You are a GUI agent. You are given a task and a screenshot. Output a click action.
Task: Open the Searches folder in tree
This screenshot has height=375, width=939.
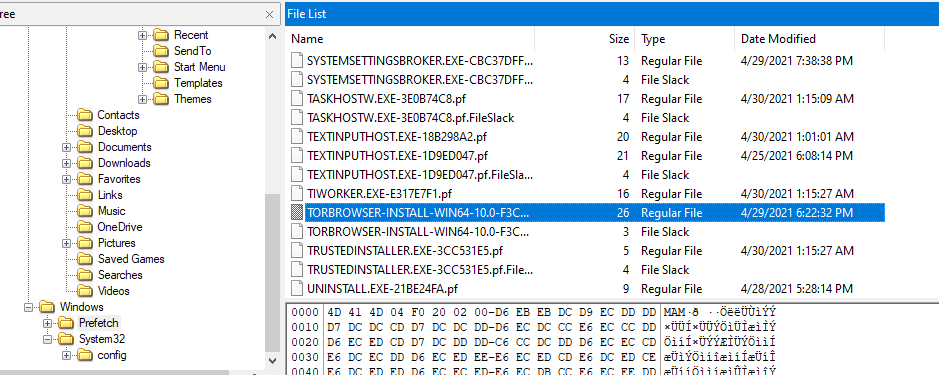[x=120, y=275]
